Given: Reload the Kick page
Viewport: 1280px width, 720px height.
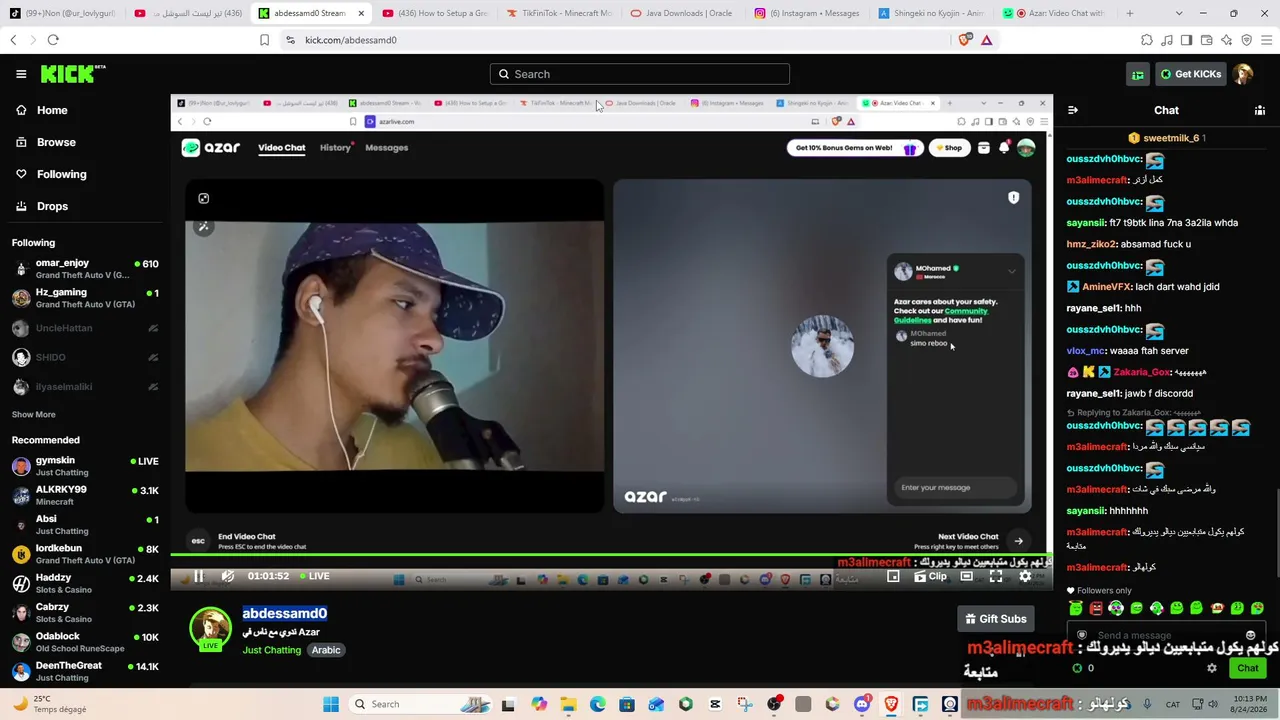Looking at the screenshot, I should [x=53, y=40].
